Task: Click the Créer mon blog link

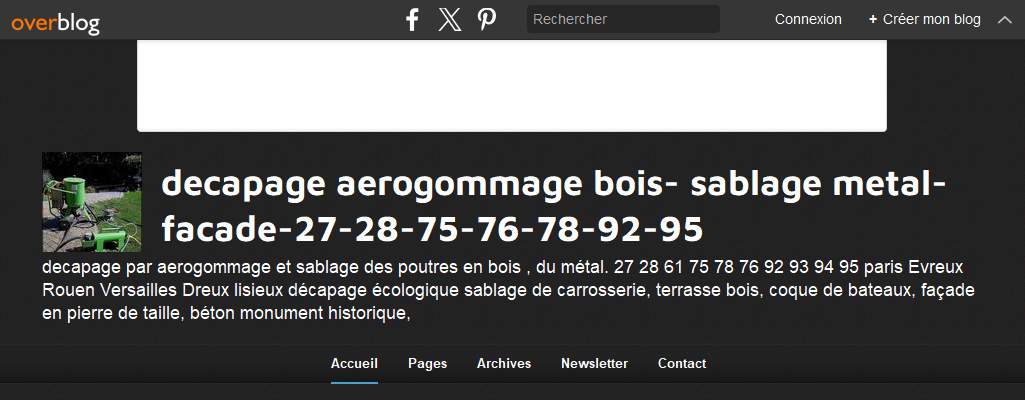Action: point(924,20)
